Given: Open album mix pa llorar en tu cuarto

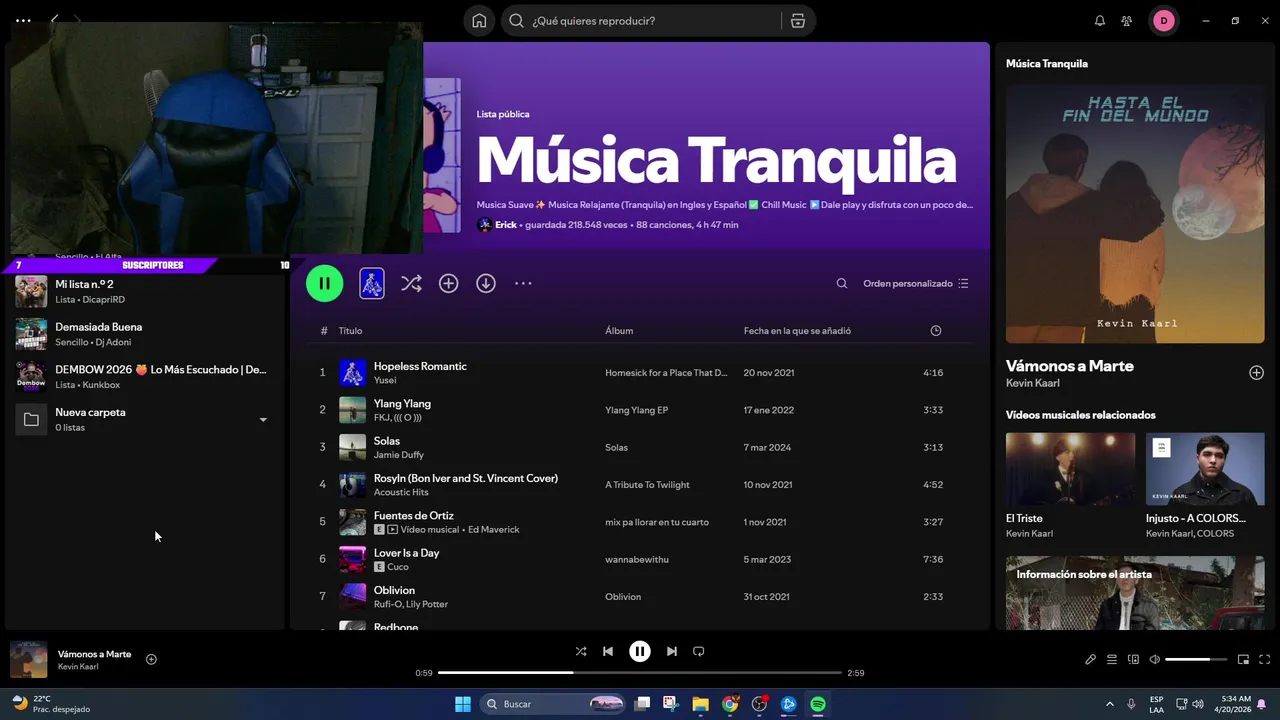Looking at the screenshot, I should [657, 522].
